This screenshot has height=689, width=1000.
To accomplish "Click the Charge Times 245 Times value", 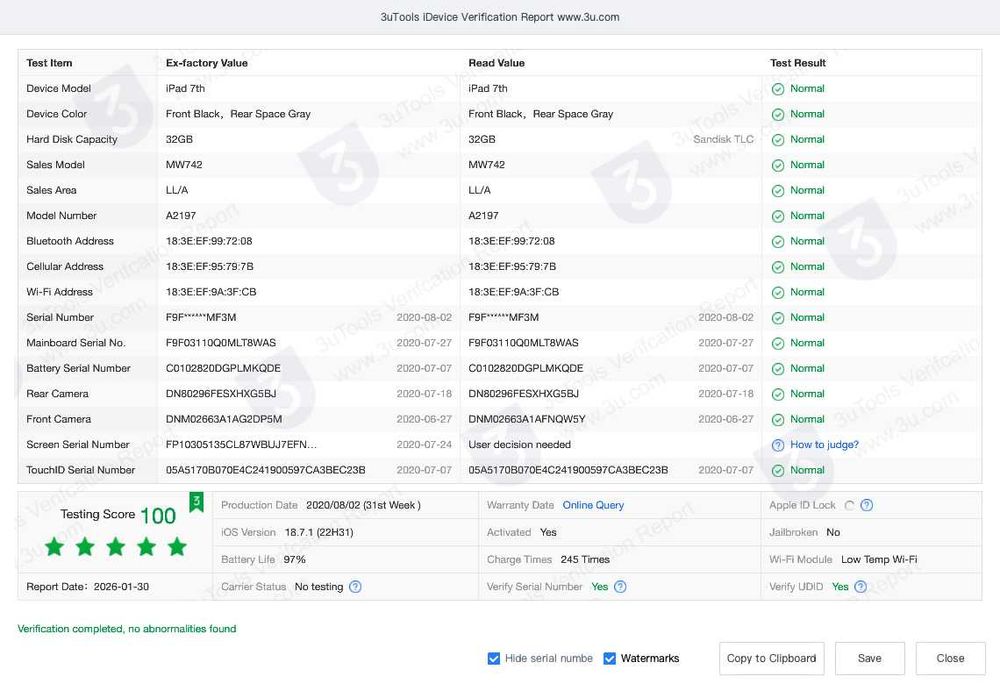I will click(585, 559).
